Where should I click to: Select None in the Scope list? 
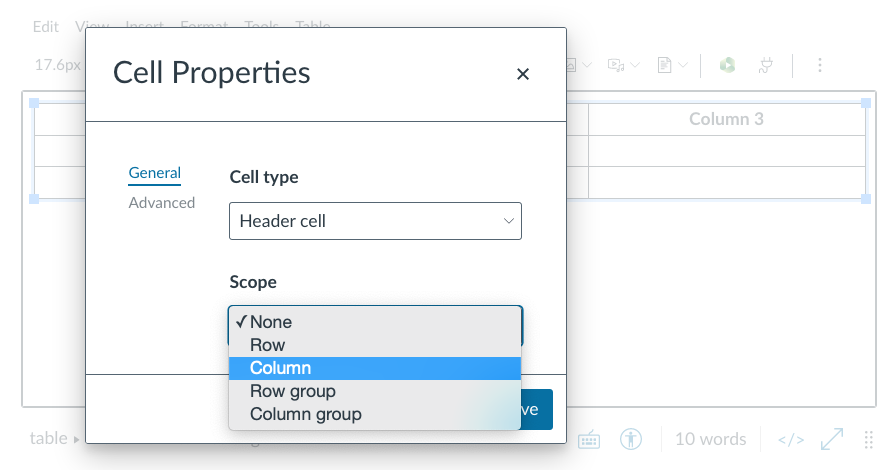click(375, 322)
